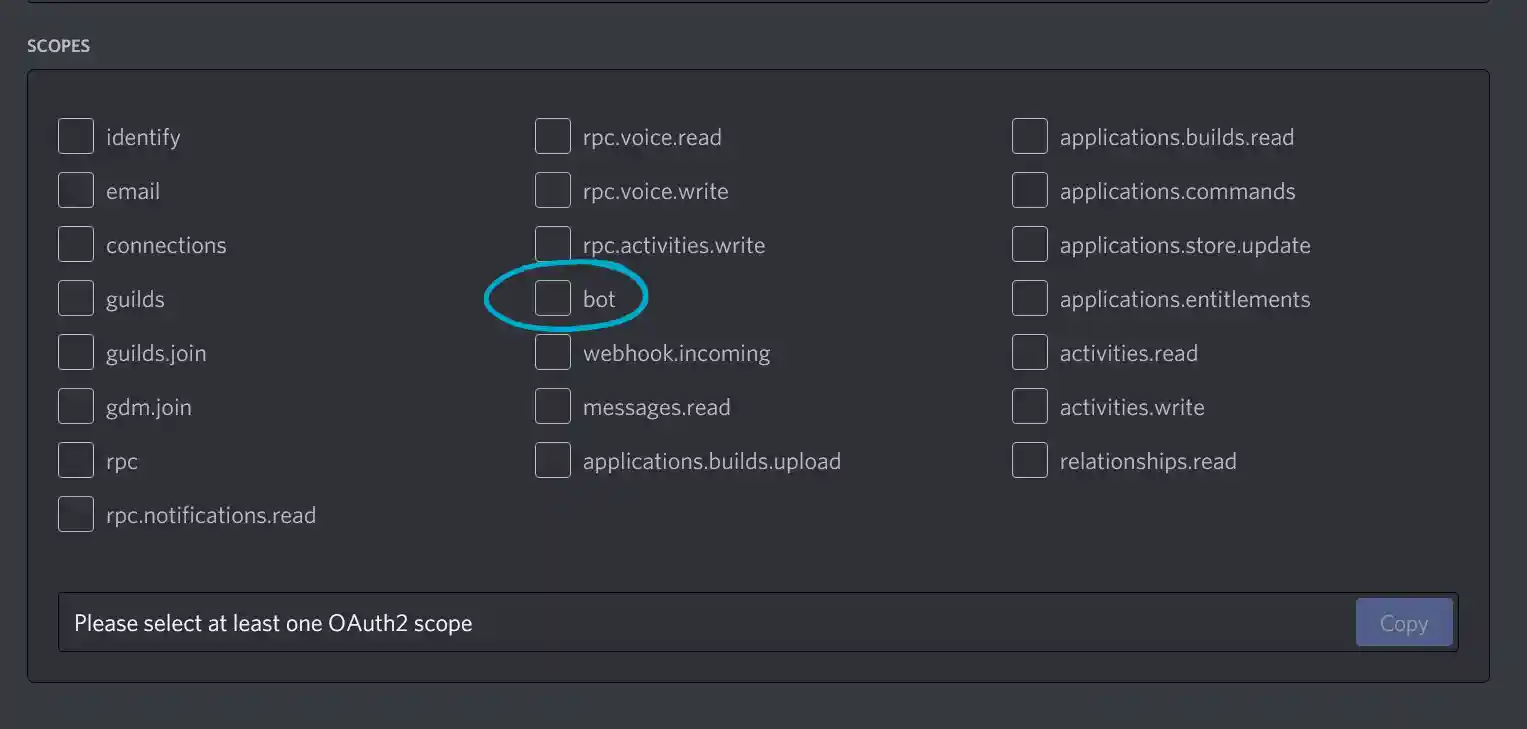Select the rpc.activities.write checkbox

point(552,244)
